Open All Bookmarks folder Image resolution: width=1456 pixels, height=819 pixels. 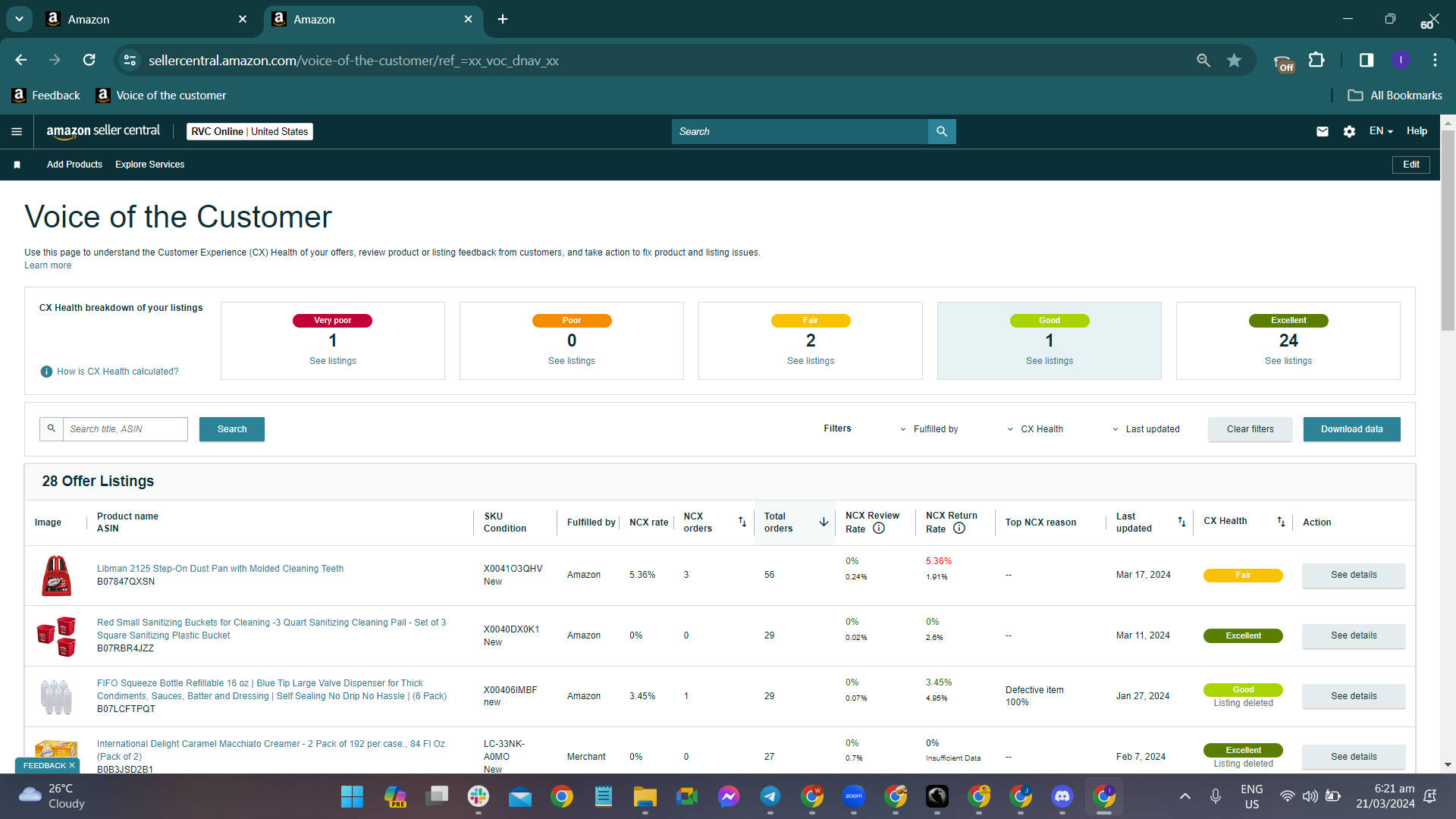click(x=1395, y=96)
